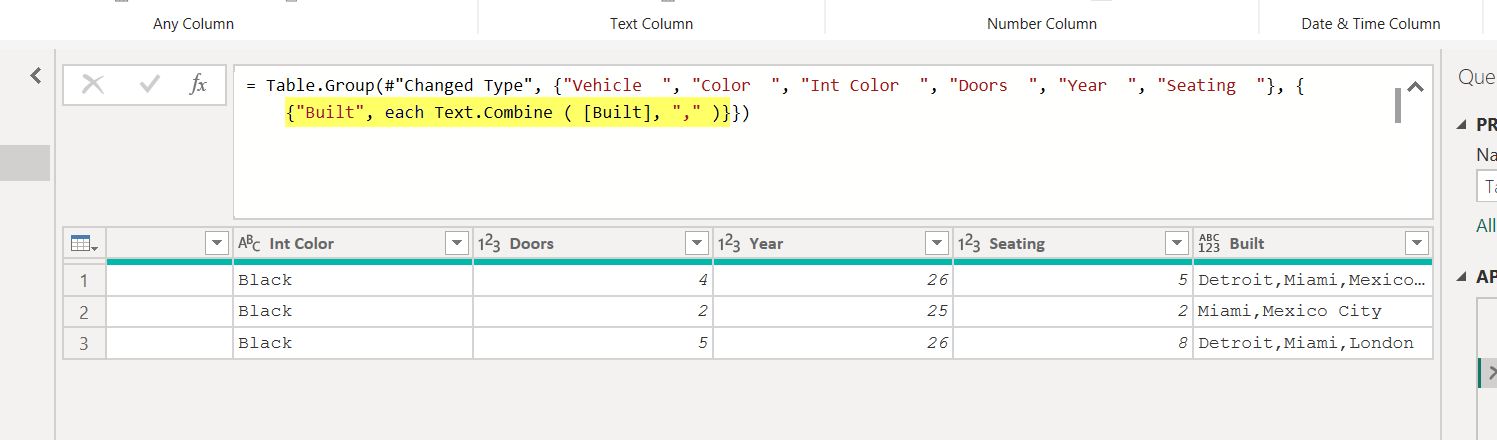
Task: Open the fx insert step function
Action: click(198, 85)
